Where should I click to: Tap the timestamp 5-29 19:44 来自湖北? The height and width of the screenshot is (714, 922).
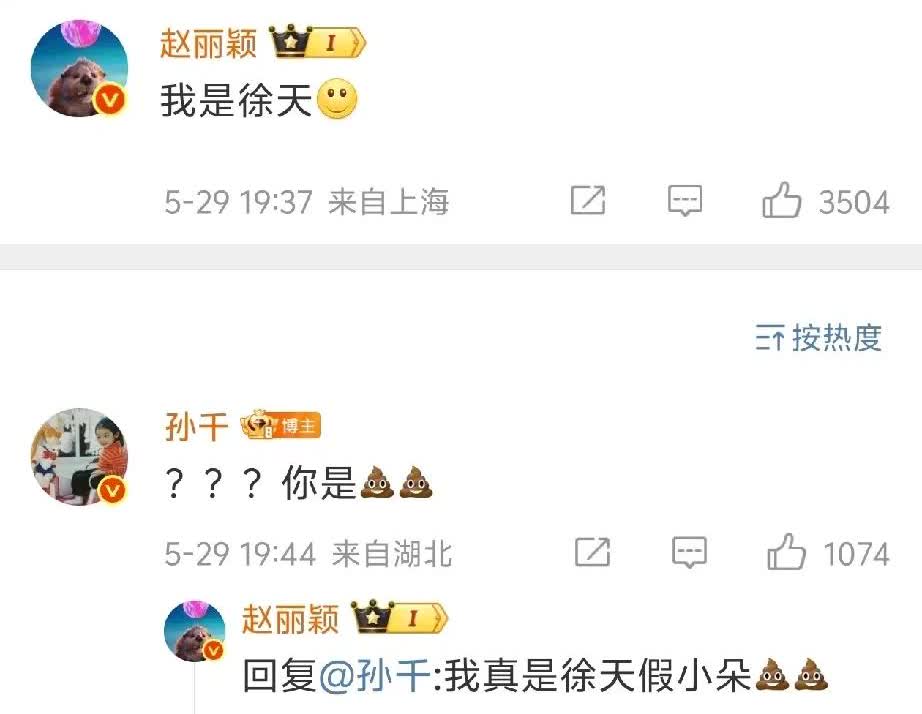tap(308, 553)
